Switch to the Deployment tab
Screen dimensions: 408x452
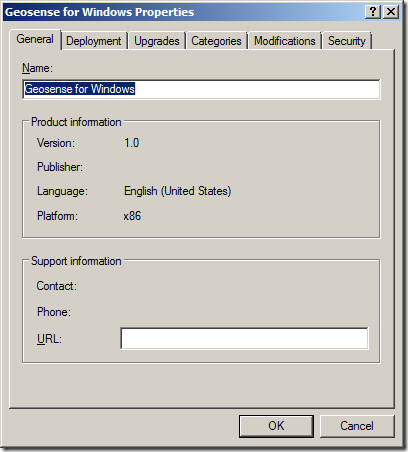(94, 41)
